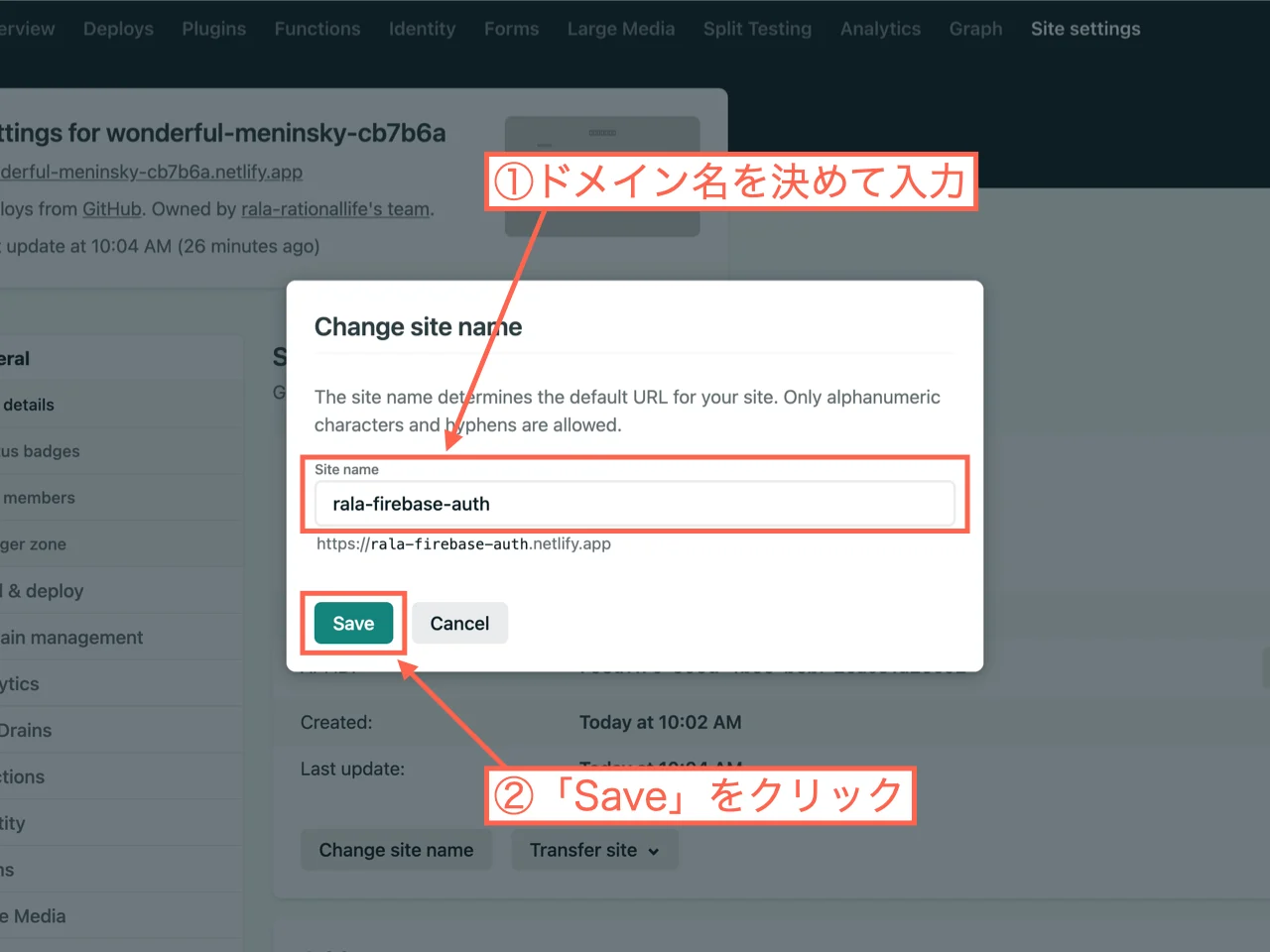Open Functions from the top navigation bar

(317, 29)
